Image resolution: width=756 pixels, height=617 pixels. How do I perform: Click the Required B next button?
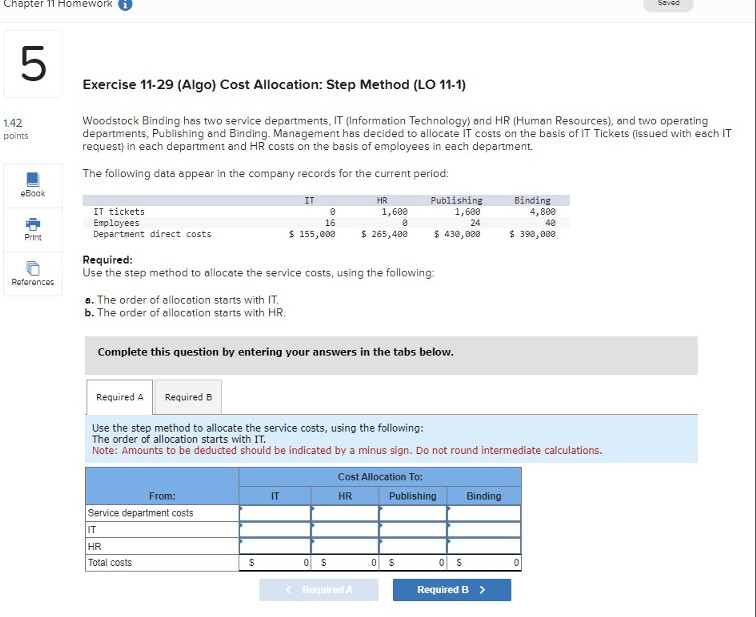click(x=452, y=590)
